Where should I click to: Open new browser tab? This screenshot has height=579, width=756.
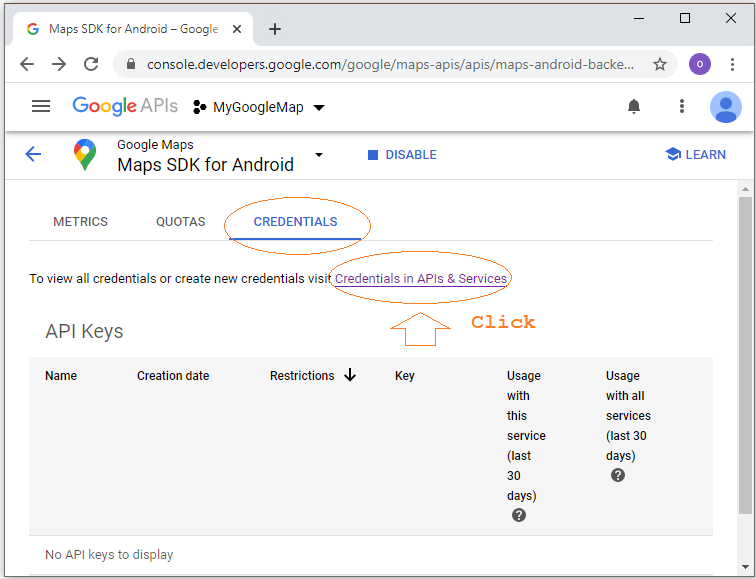(x=275, y=29)
